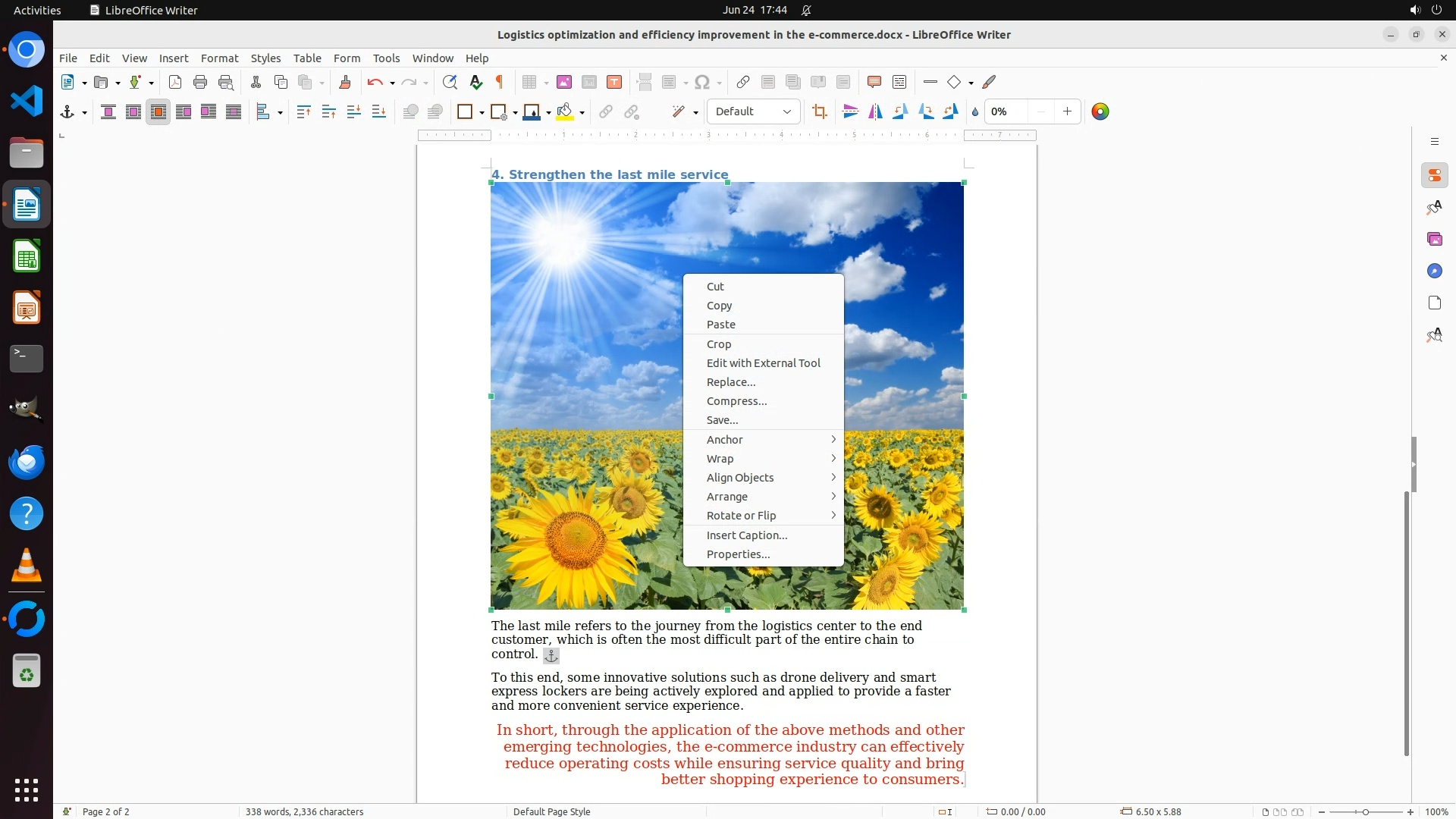Open the Format menu

pos(219,58)
